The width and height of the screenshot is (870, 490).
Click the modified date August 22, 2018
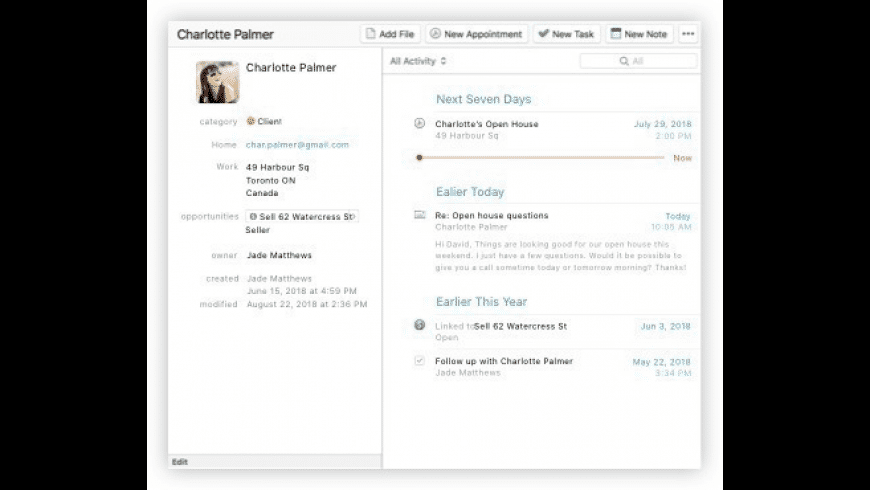[x=307, y=304]
